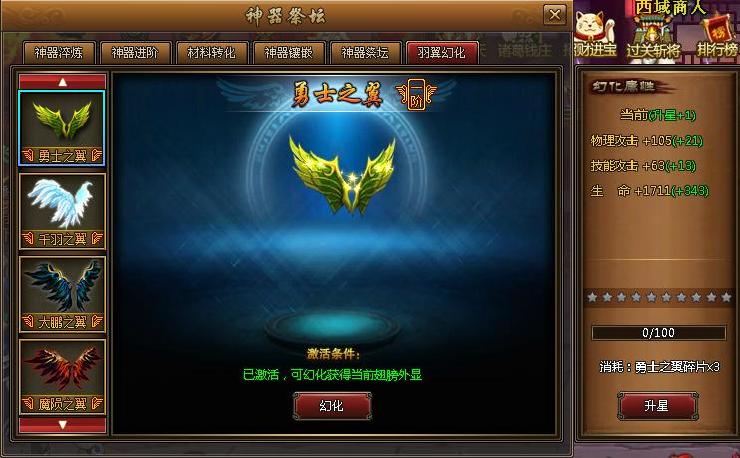Screen dimensions: 740x458
Task: Click the row of ten stars
Action: tap(659, 297)
